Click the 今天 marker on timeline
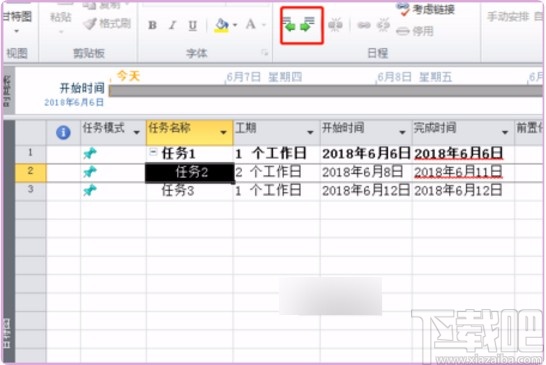 [x=128, y=76]
